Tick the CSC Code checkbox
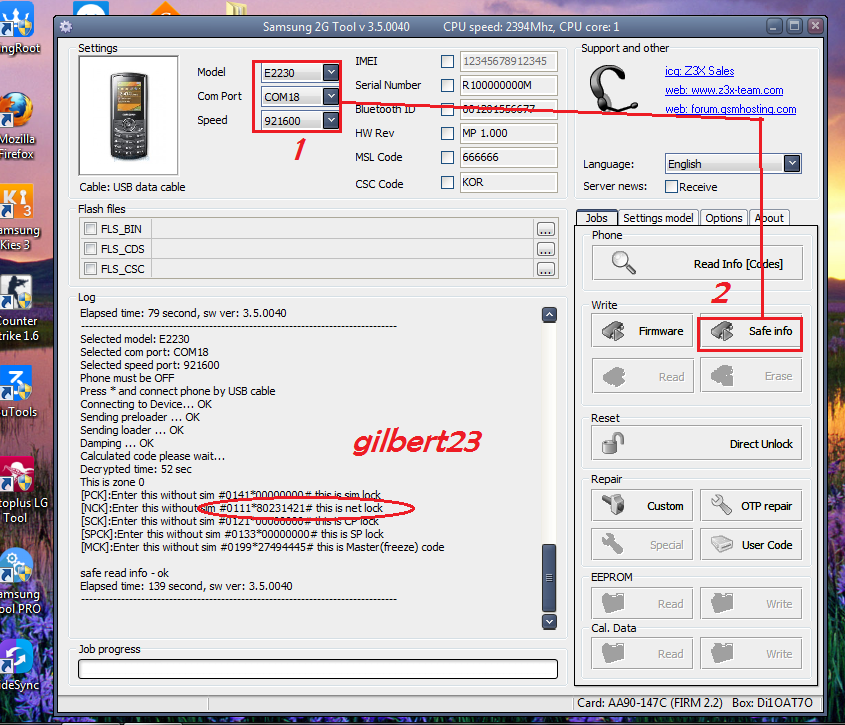 (x=447, y=182)
